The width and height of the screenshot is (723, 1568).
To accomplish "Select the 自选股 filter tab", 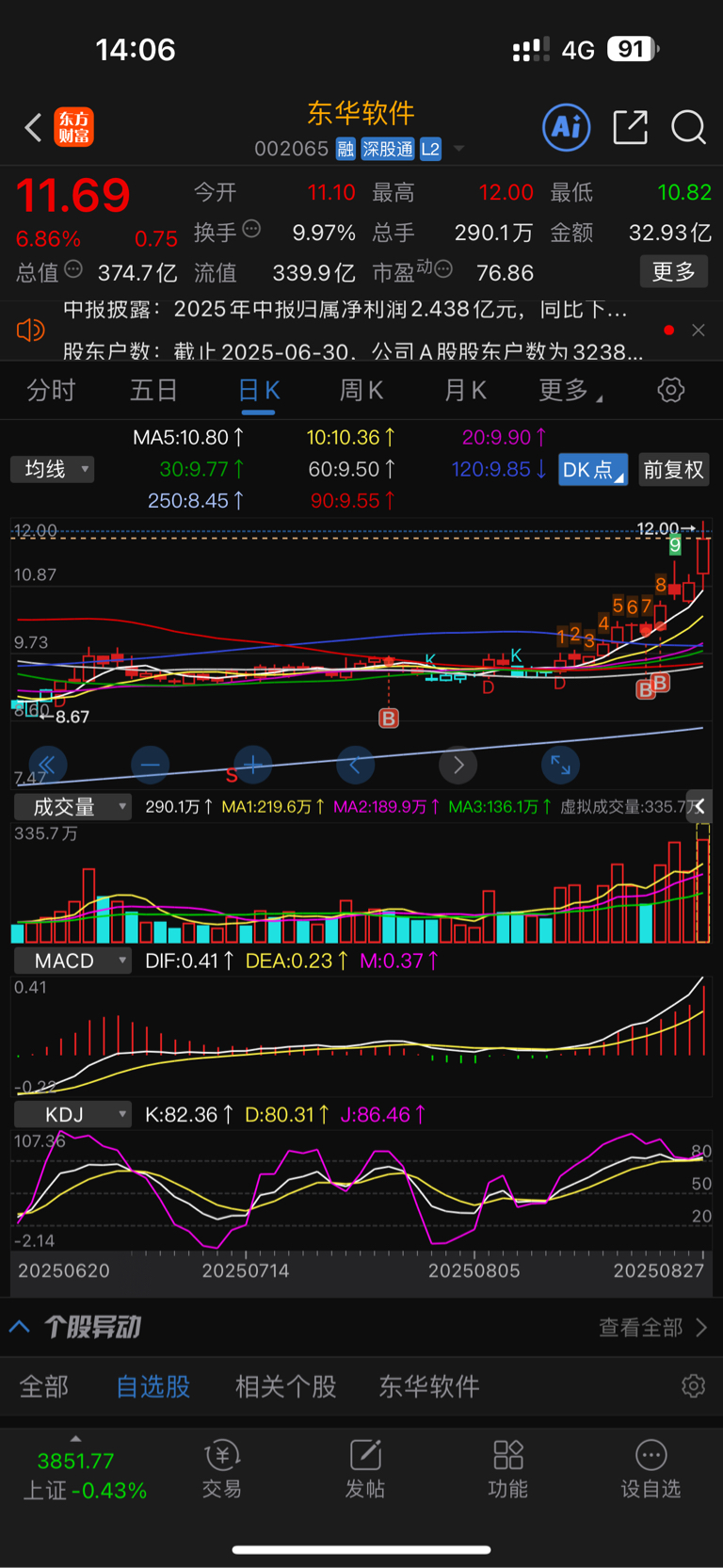I will [153, 1386].
